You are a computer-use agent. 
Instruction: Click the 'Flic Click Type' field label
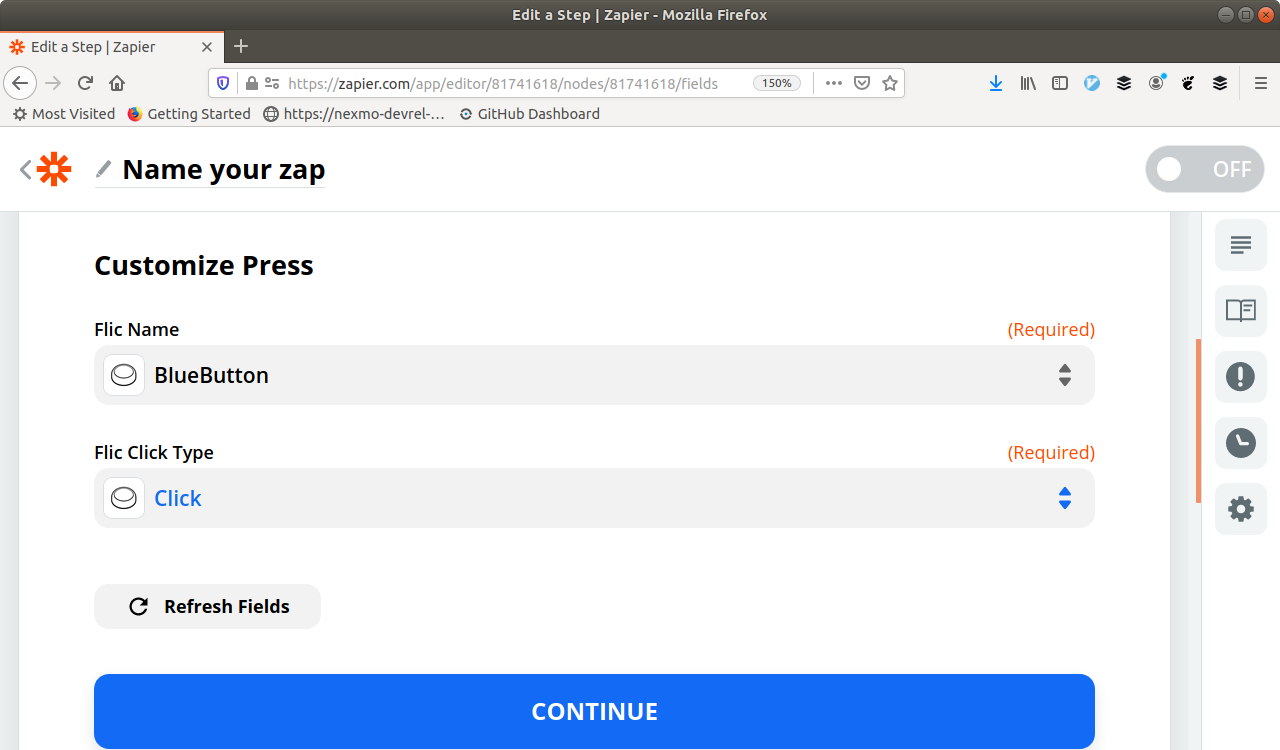pyautogui.click(x=154, y=452)
